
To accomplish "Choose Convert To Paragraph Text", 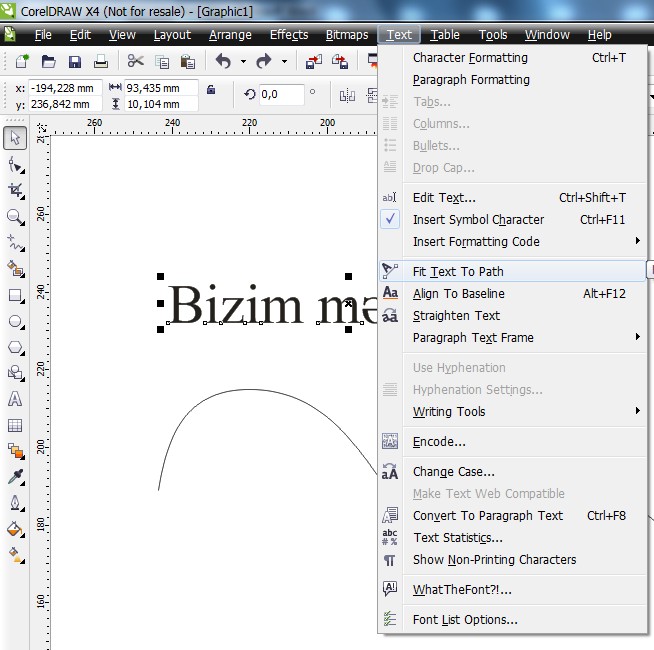I will coord(513,515).
